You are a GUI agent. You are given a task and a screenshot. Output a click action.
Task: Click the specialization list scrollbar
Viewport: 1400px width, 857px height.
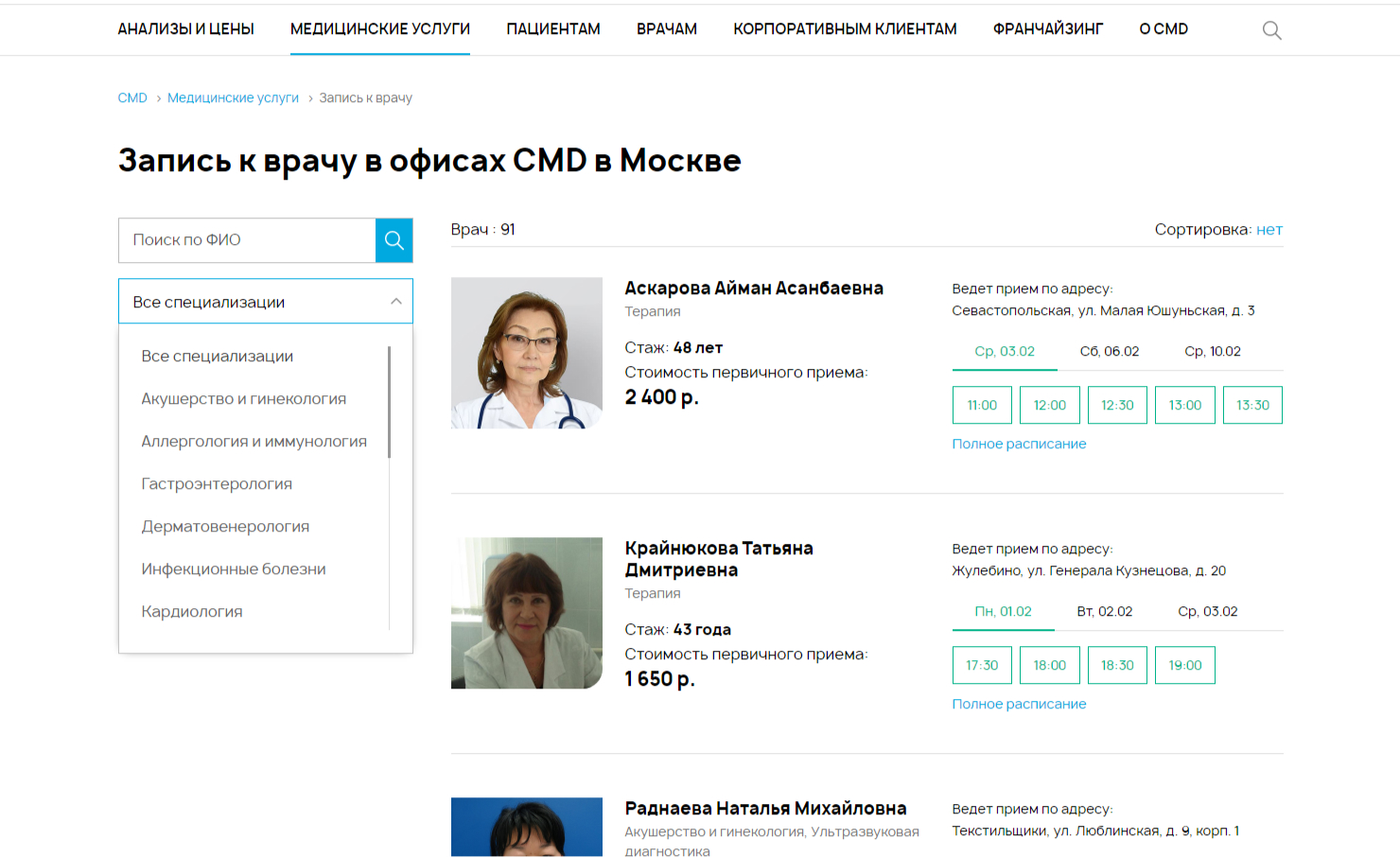(x=389, y=402)
